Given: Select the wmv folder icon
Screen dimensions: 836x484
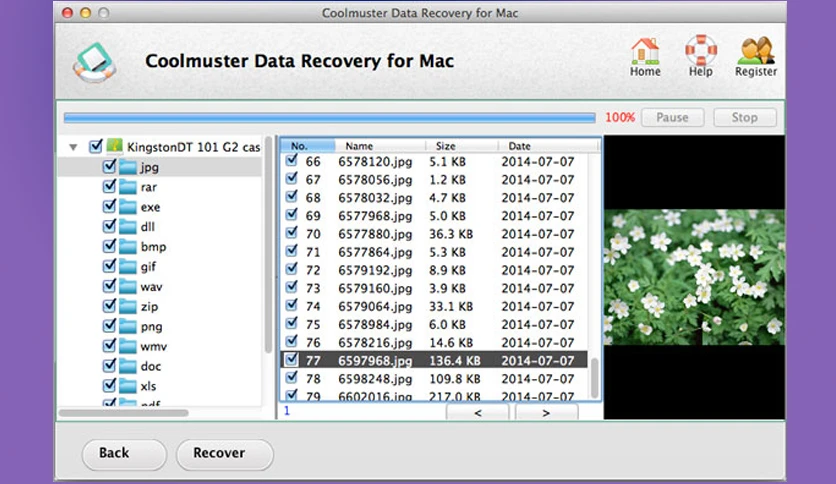Looking at the screenshot, I should 127,346.
